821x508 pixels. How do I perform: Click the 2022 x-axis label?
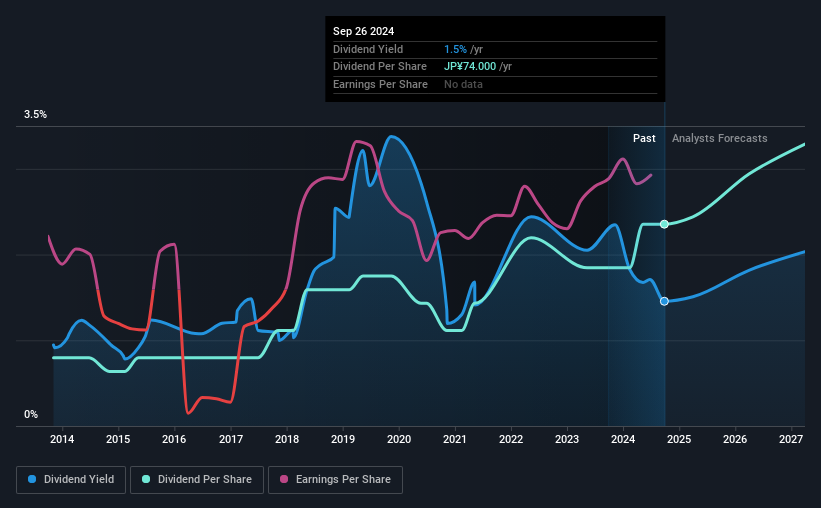coord(511,439)
